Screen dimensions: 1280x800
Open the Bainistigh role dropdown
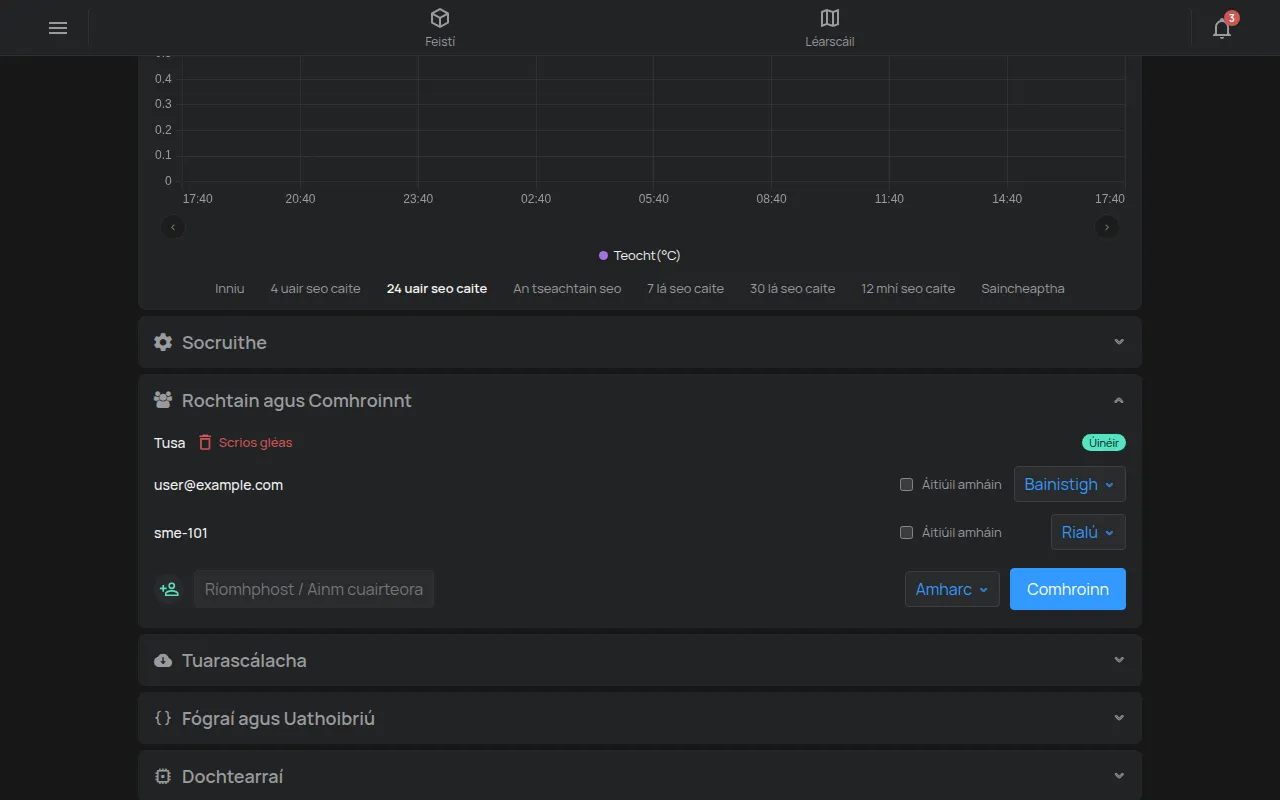coord(1070,484)
